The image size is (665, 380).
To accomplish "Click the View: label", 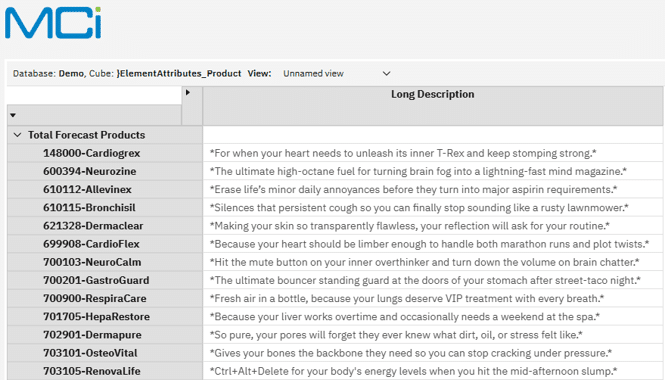I will [x=260, y=73].
